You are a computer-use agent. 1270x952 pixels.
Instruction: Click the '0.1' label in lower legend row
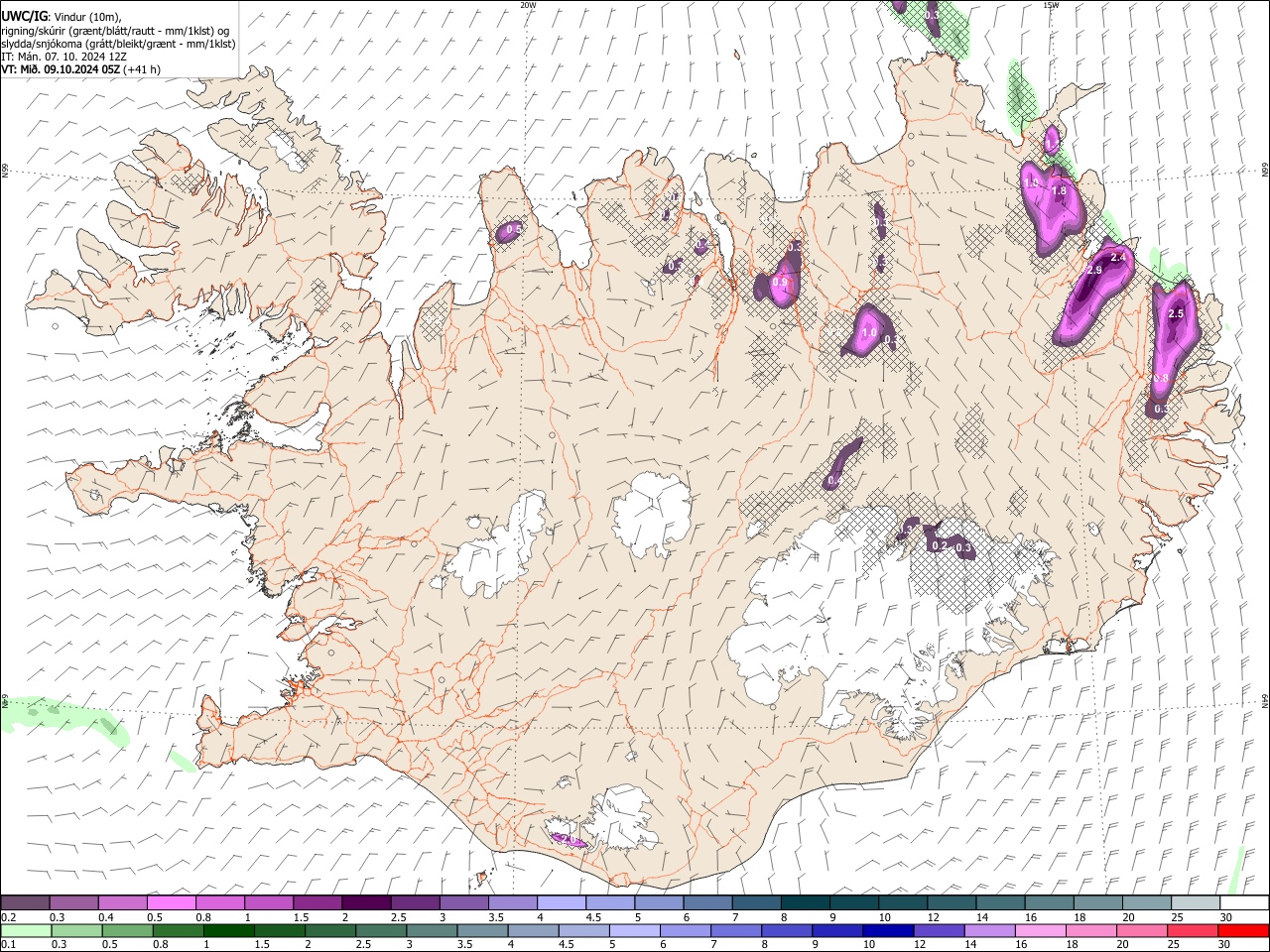point(9,944)
